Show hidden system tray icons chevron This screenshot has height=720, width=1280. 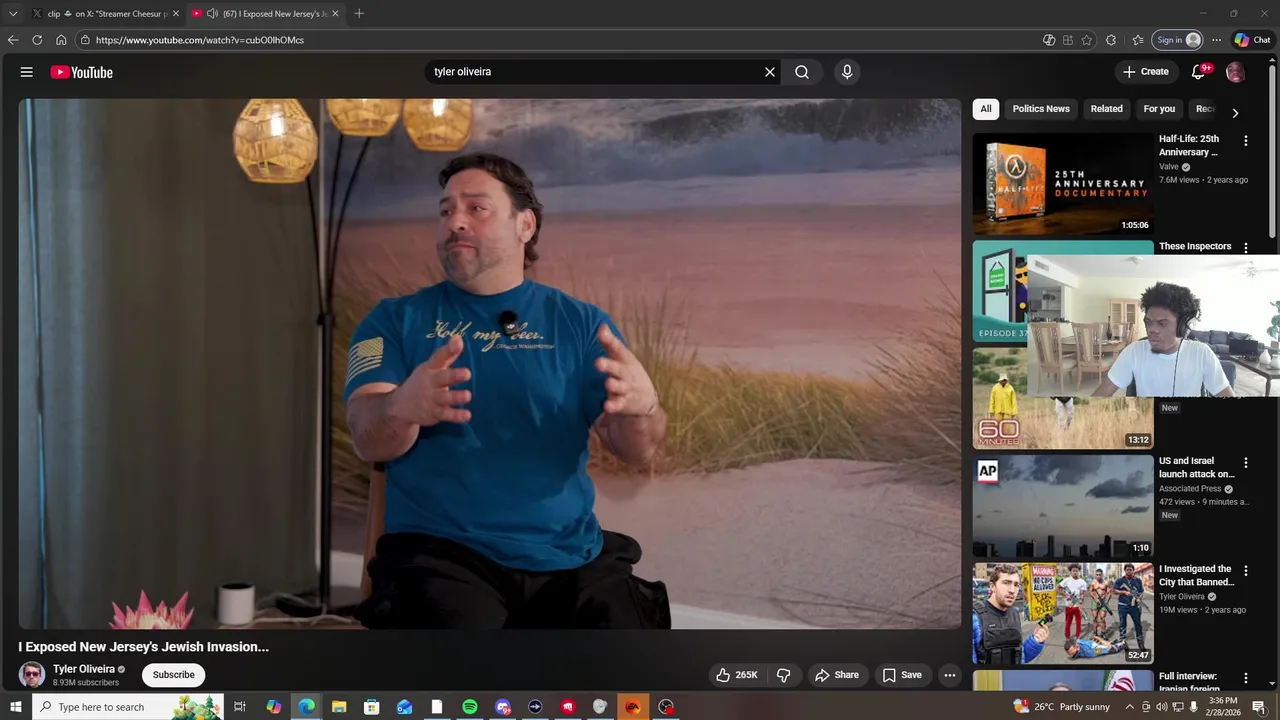pyautogui.click(x=1130, y=707)
